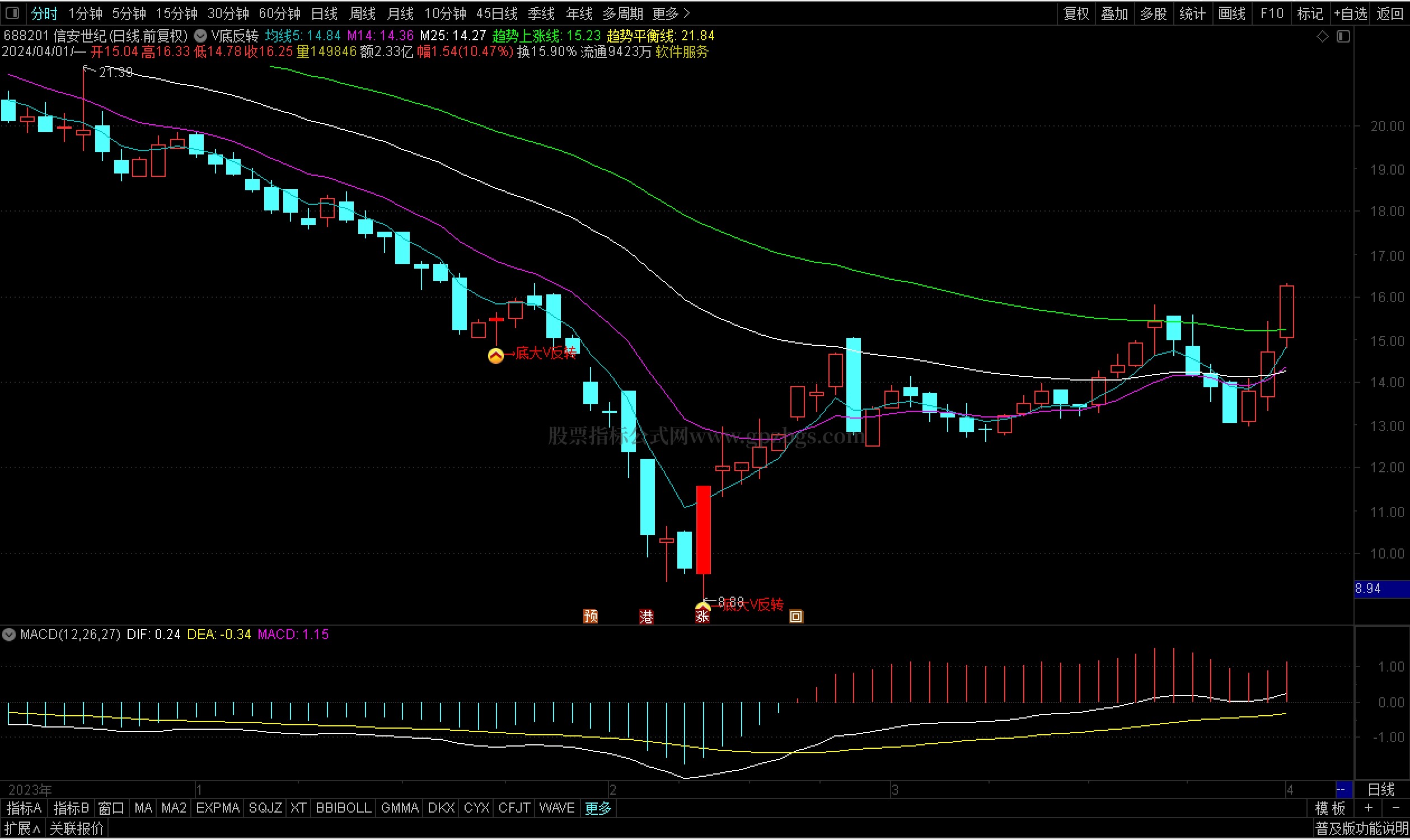The width and height of the screenshot is (1410, 840).
Task: Click the 窗口 tab in bottom bar
Action: point(111,809)
